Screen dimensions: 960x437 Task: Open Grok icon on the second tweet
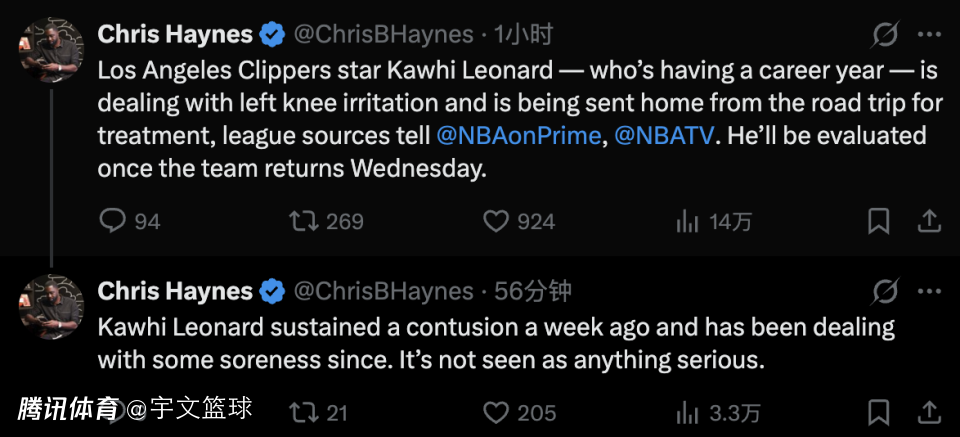(x=885, y=291)
